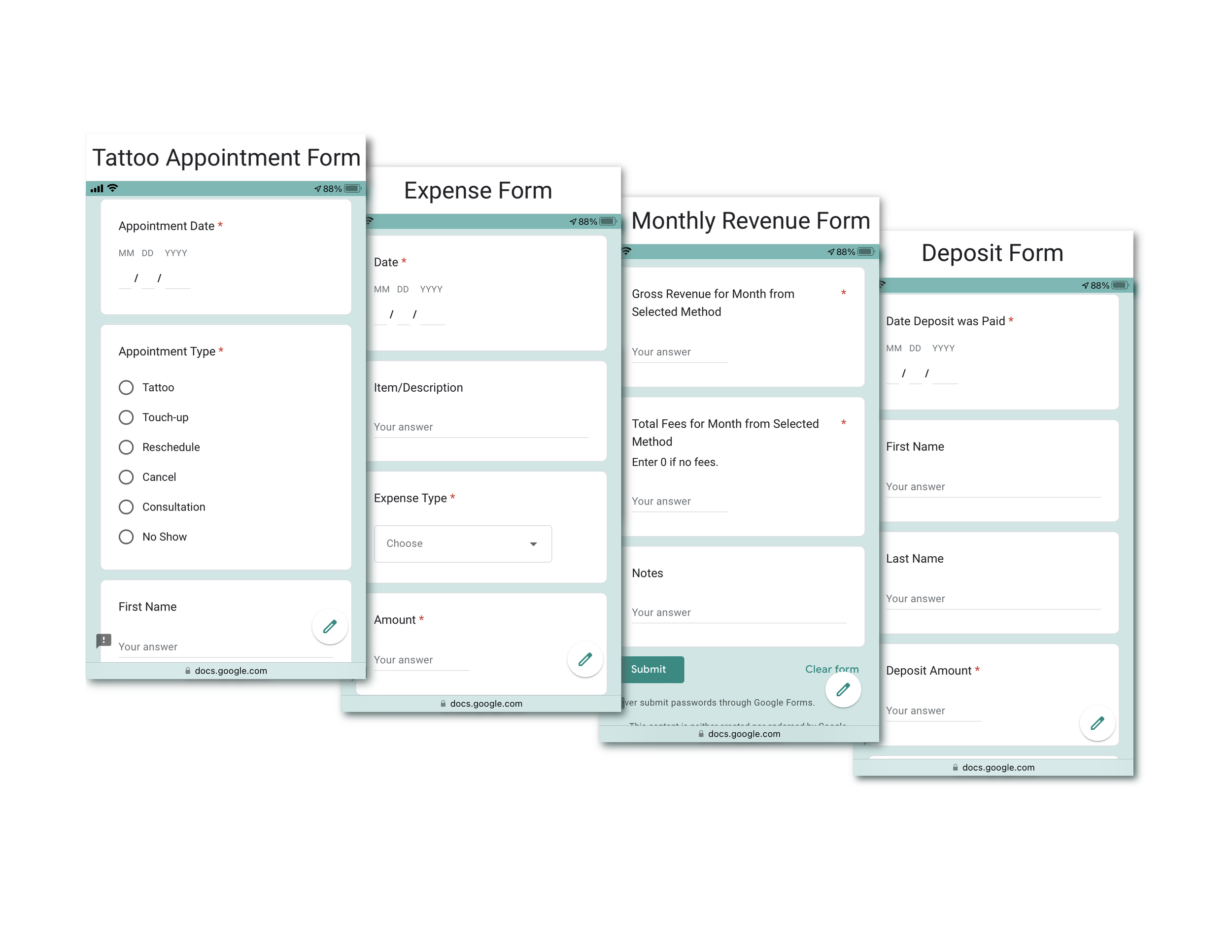Click the report feedback icon on Tattoo form
Viewport: 1232px width, 952px height.
[x=104, y=640]
